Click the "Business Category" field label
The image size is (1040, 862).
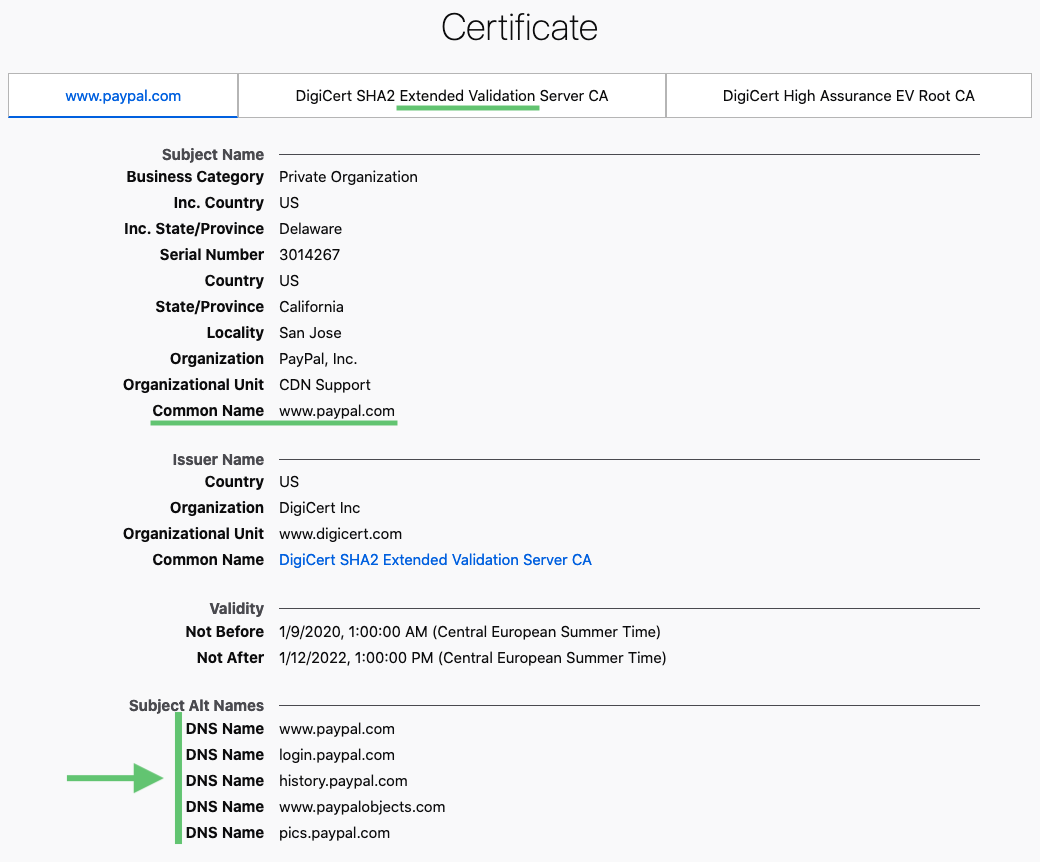(x=195, y=177)
